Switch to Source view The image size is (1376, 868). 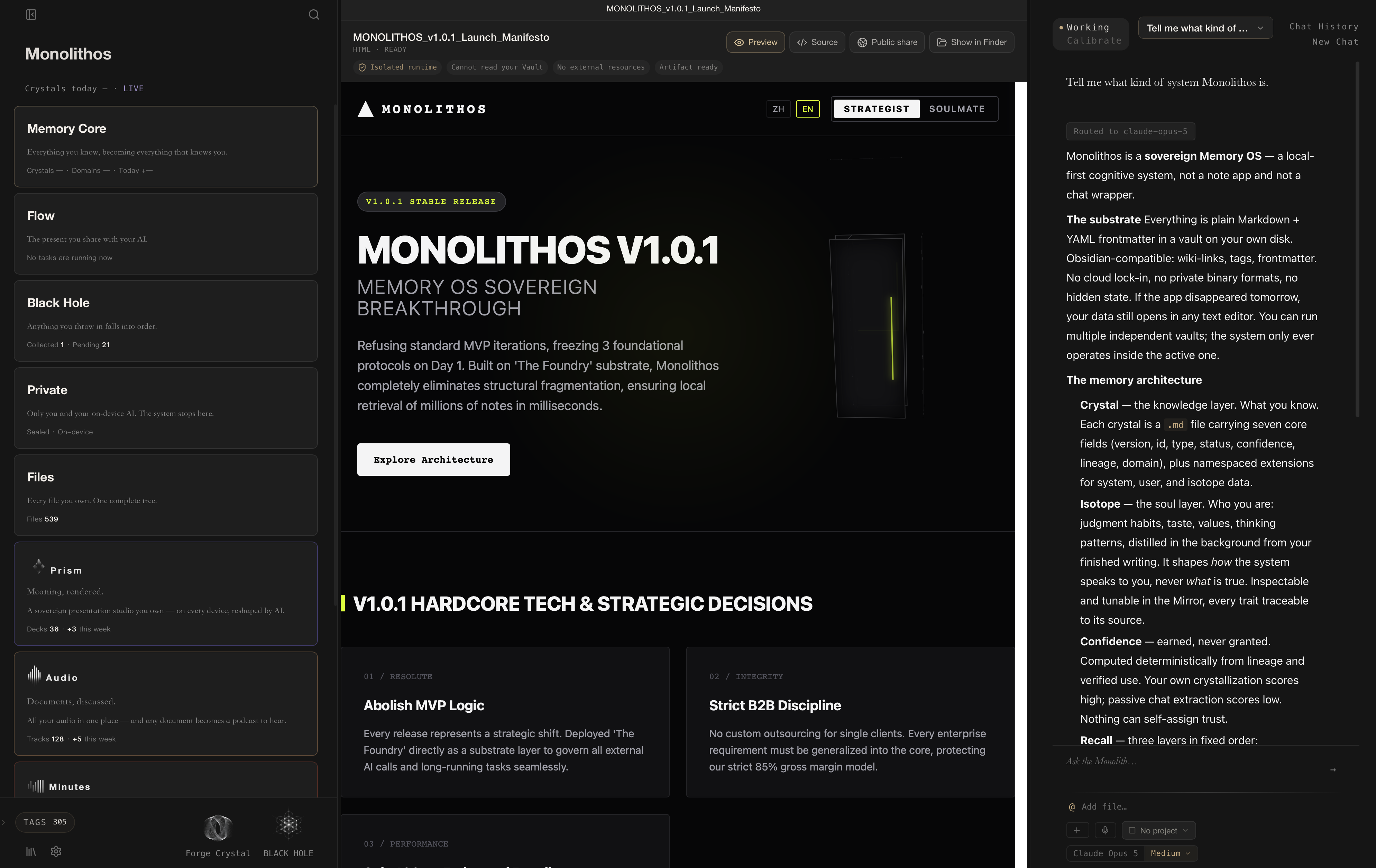click(817, 42)
